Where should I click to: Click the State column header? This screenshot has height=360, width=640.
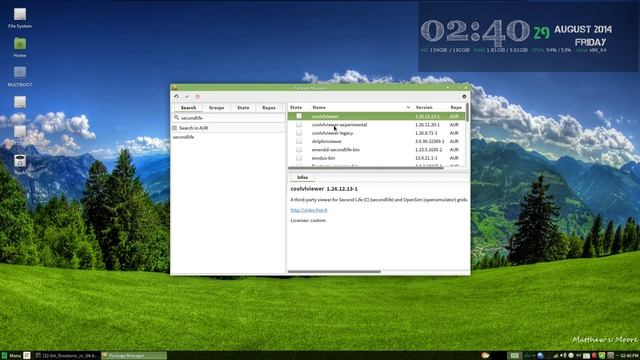[x=296, y=107]
